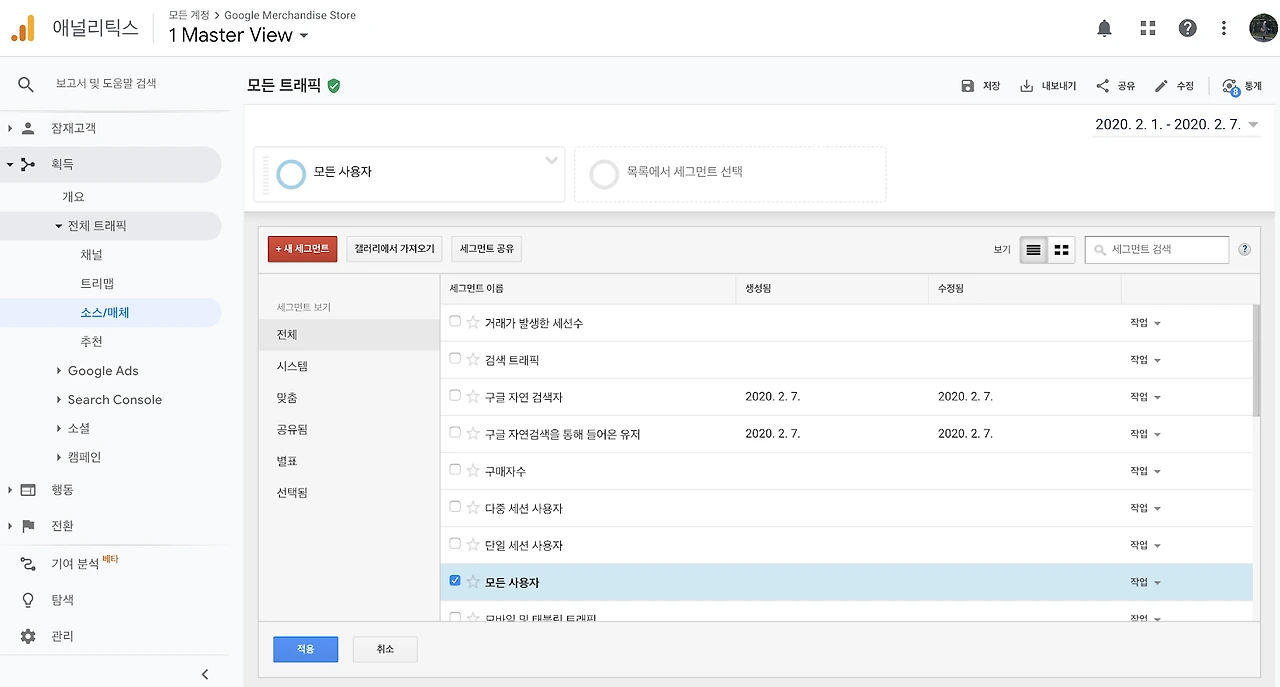
Task: Switch to list view icon
Action: (1034, 249)
